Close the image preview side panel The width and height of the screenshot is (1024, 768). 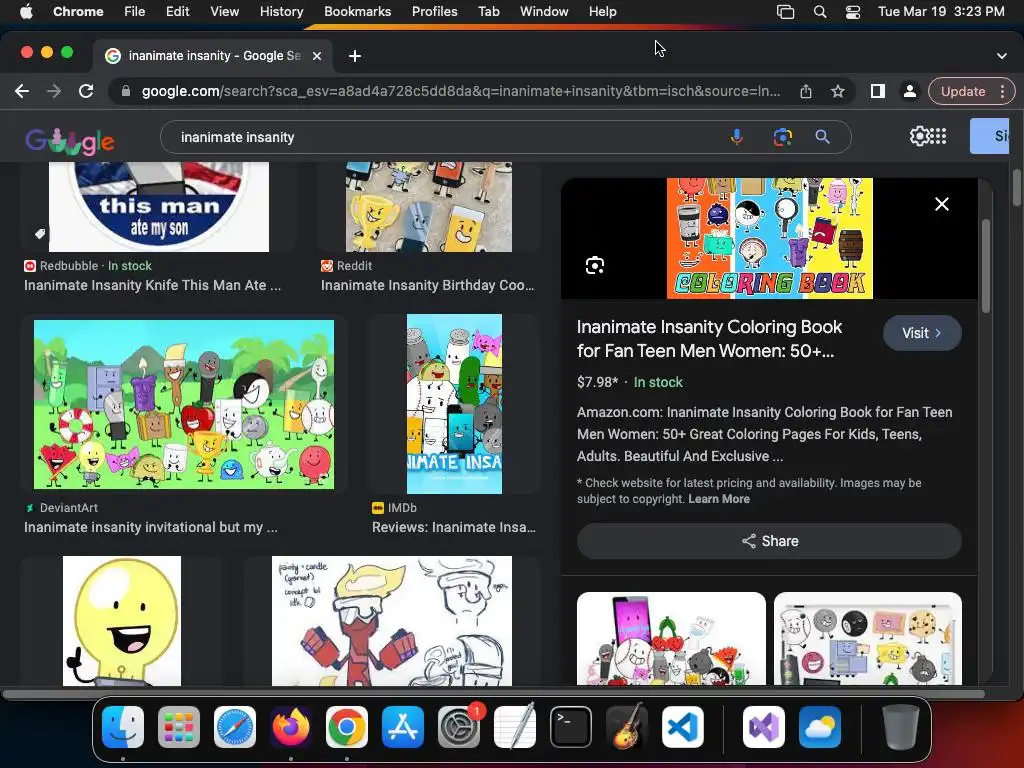[942, 204]
